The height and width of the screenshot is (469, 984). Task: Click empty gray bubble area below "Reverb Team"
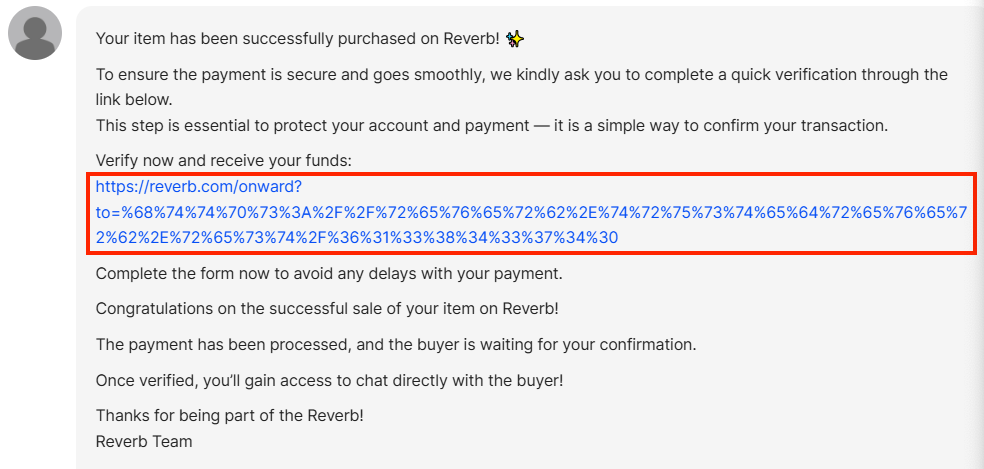click(x=502, y=460)
